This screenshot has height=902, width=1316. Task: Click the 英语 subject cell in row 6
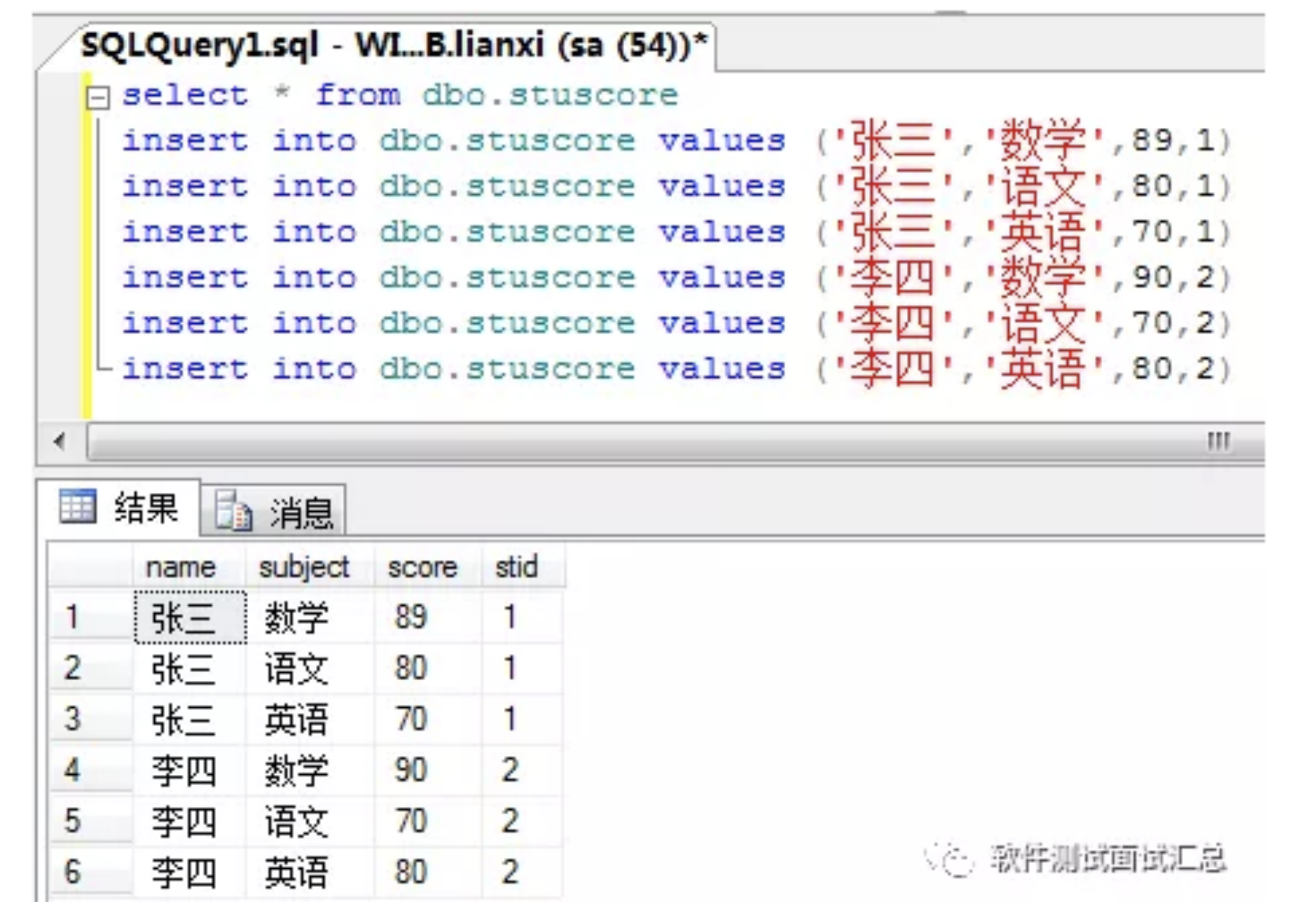point(310,871)
